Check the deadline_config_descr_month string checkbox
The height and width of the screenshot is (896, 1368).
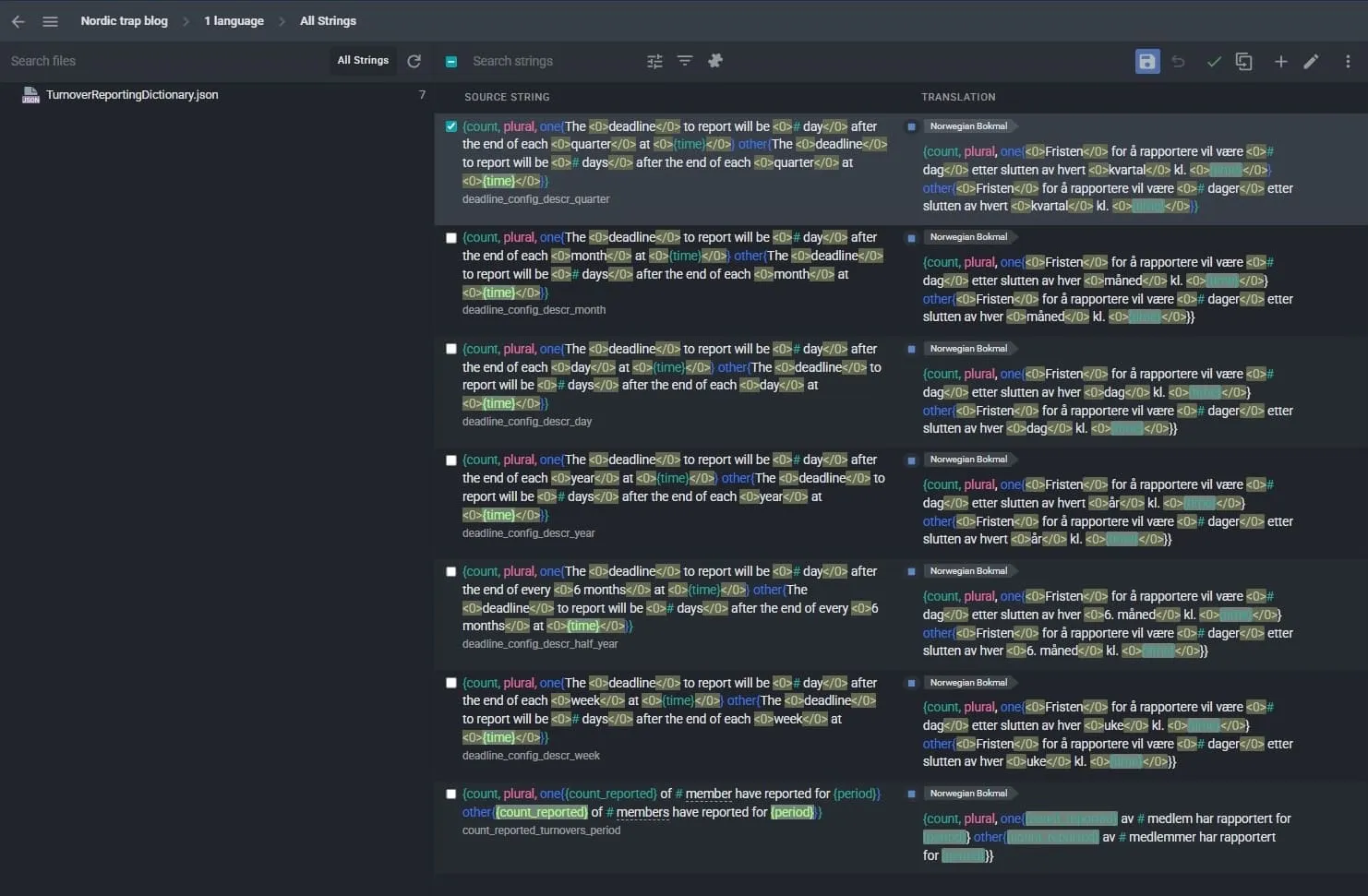pyautogui.click(x=451, y=238)
